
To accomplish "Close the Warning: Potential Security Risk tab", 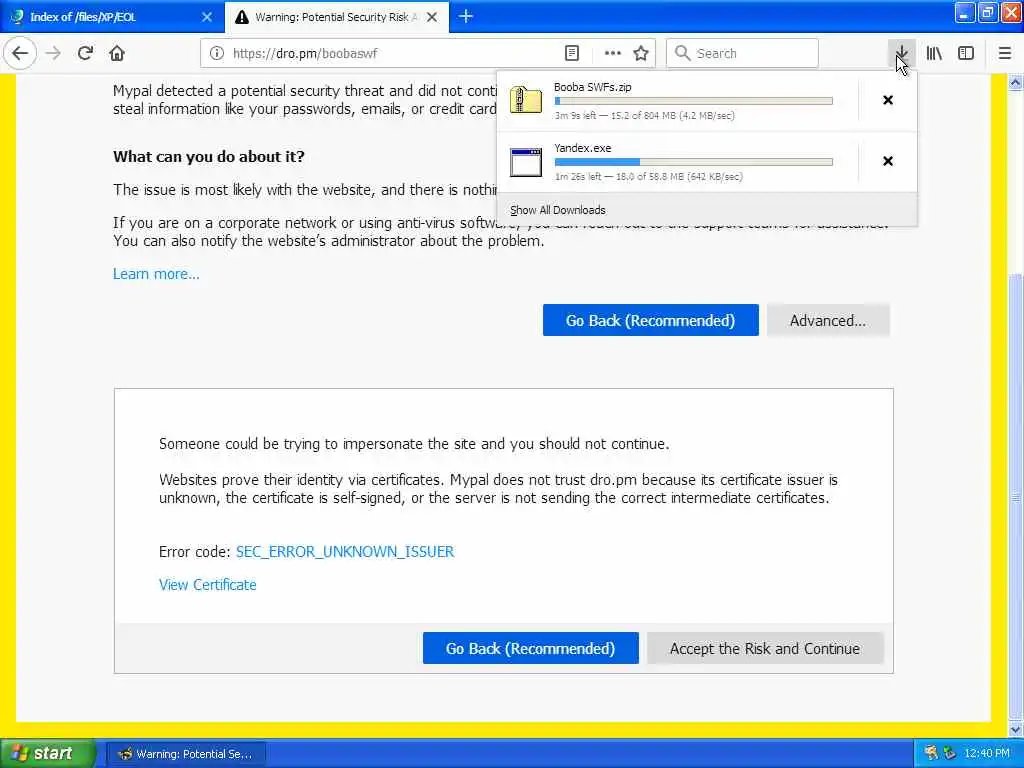I will pos(432,17).
